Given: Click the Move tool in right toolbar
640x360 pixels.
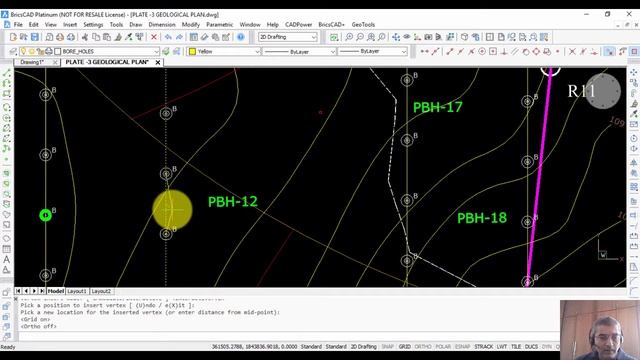Looking at the screenshot, I should (633, 72).
